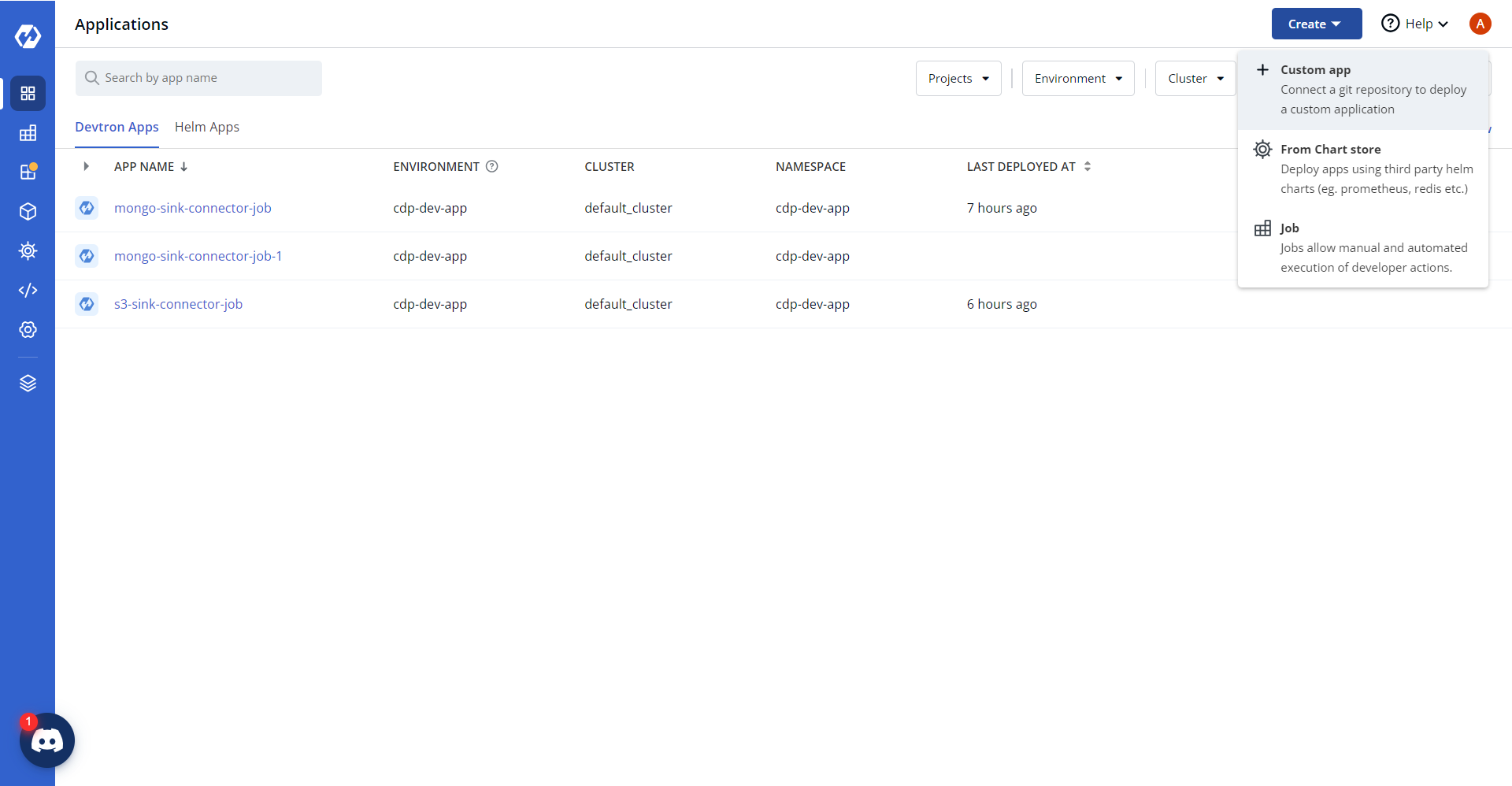Open the code brackets sidebar icon
Screen dimensions: 1512x786
(28, 291)
